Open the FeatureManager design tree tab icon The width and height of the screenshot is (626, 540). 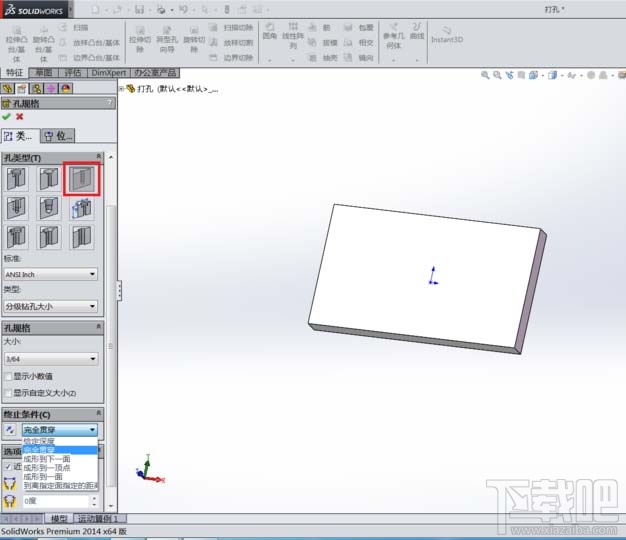point(8,88)
